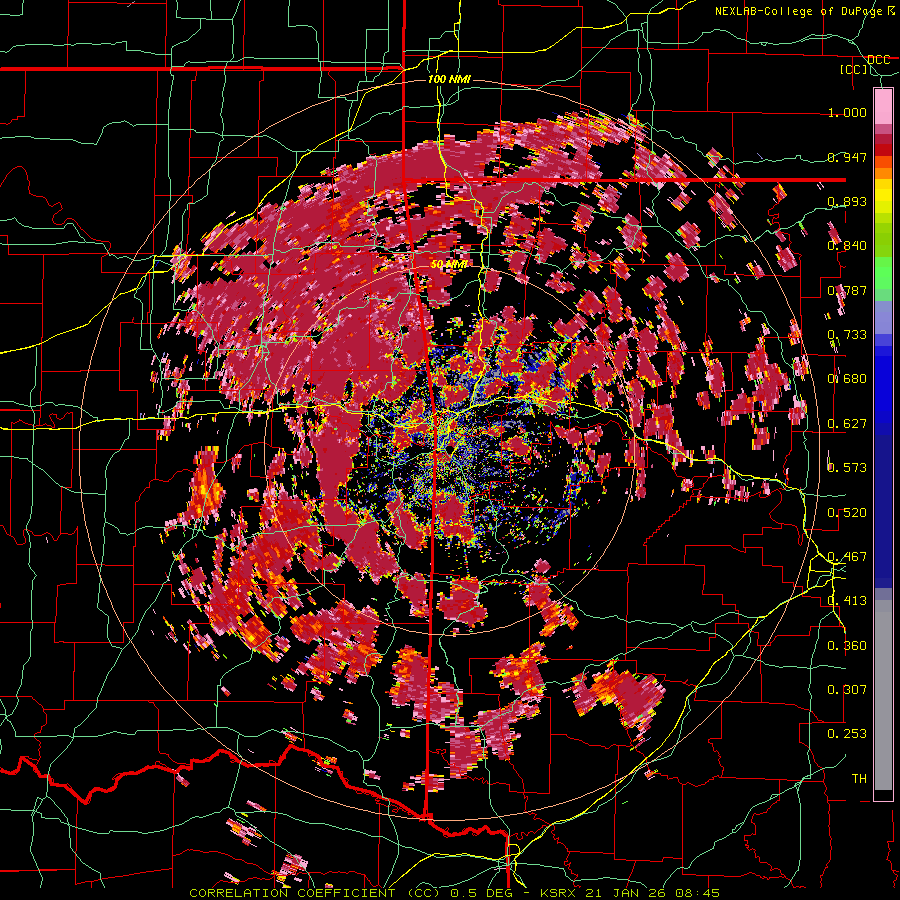900x900 pixels.
Task: Click the DCC label above the color scale
Action: [879, 60]
